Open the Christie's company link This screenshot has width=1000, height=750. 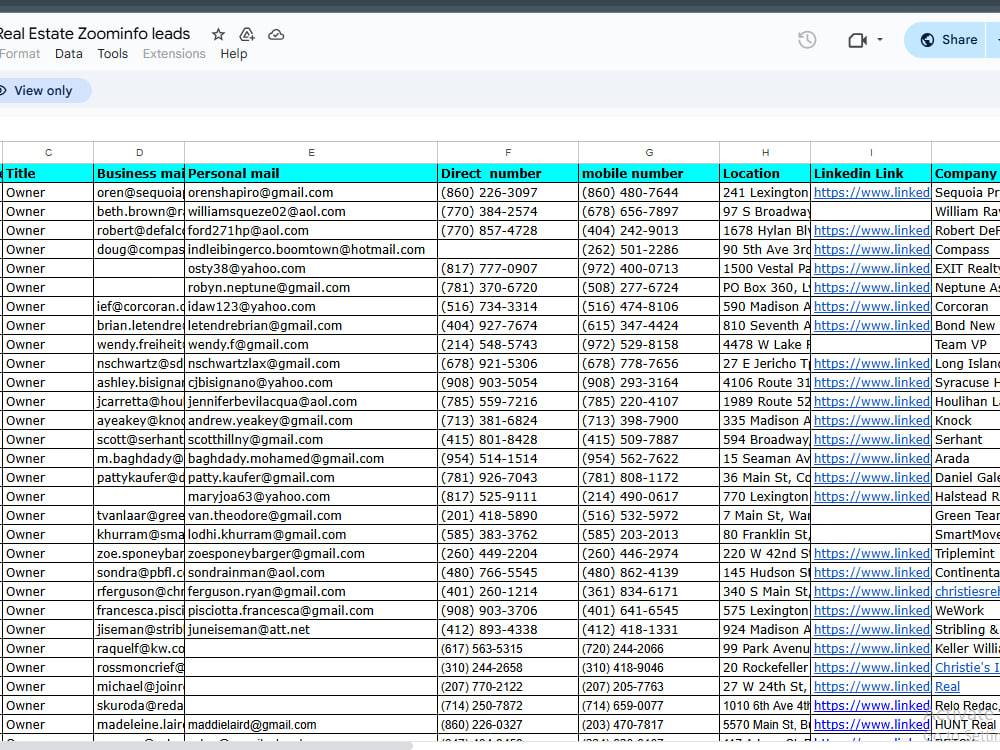tap(967, 668)
